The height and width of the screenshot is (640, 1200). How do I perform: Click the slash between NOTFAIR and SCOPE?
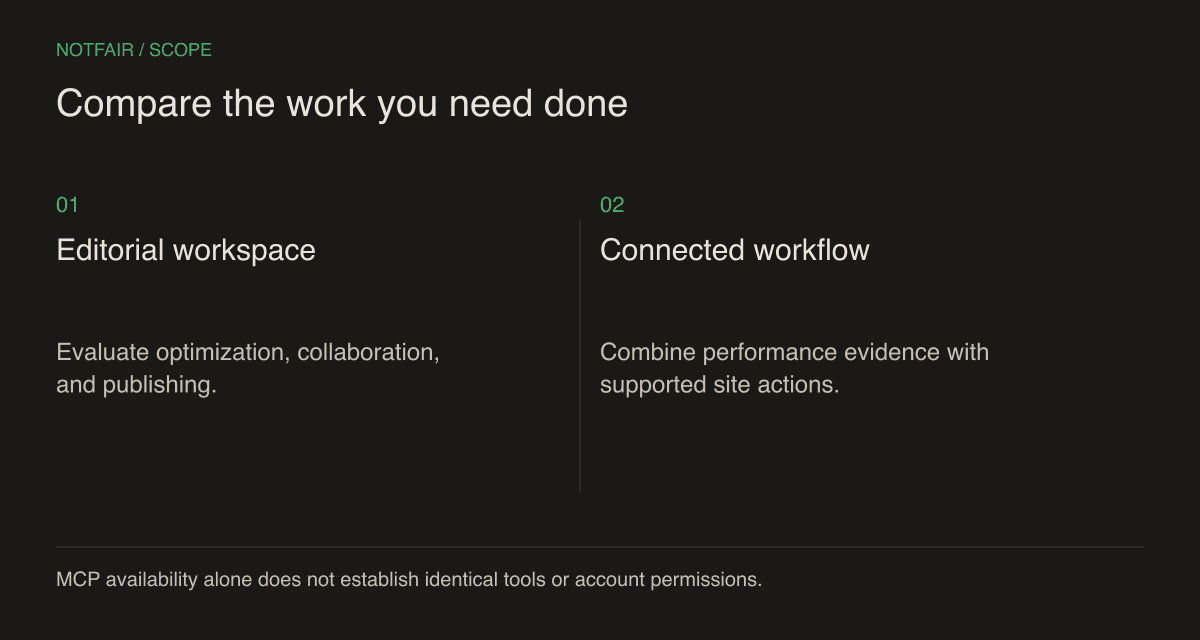pos(139,50)
